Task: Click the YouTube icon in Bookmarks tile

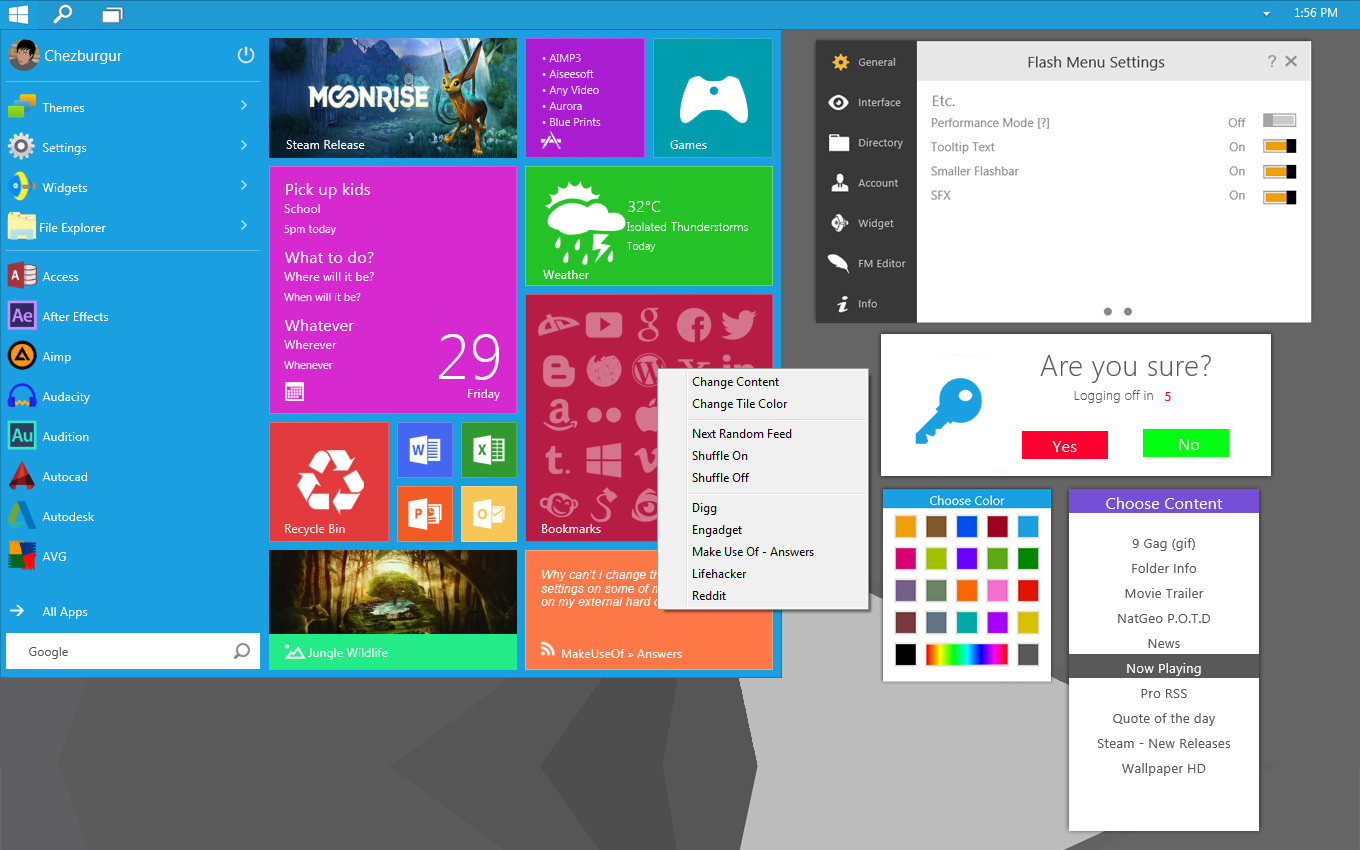Action: tap(604, 324)
